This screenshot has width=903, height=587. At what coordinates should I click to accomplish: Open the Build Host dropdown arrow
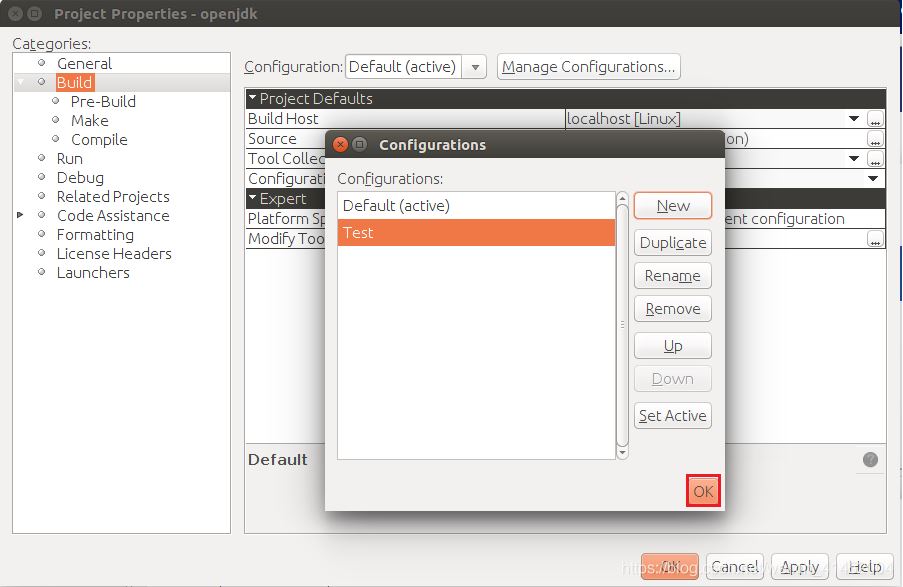pos(854,119)
